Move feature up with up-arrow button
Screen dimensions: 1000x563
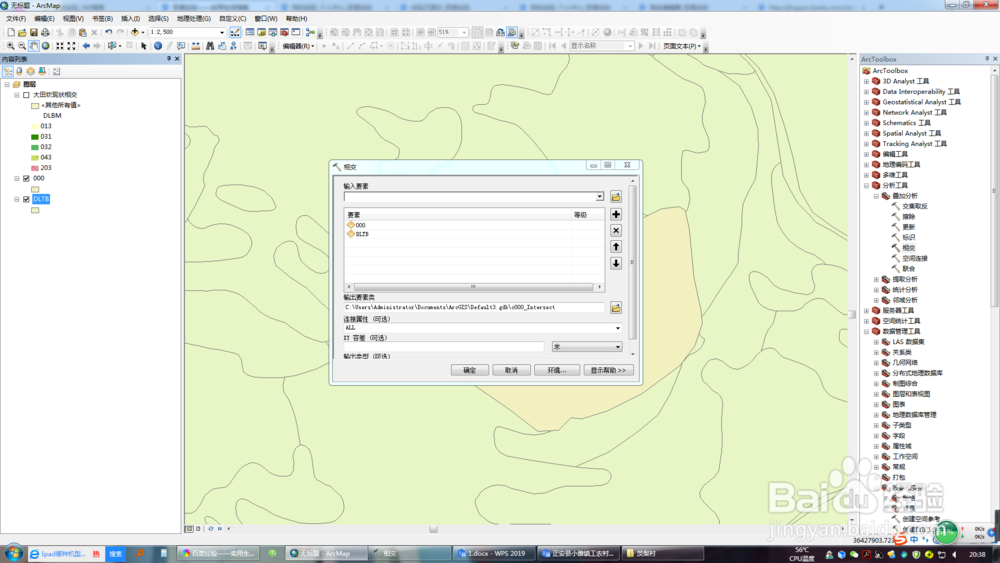coord(616,247)
